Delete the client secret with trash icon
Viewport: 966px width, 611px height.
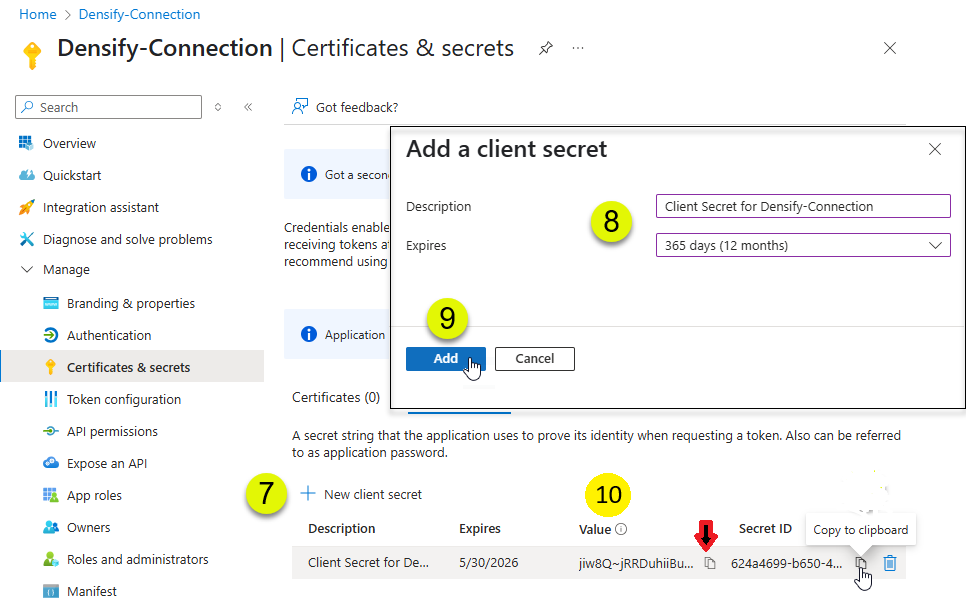[890, 562]
